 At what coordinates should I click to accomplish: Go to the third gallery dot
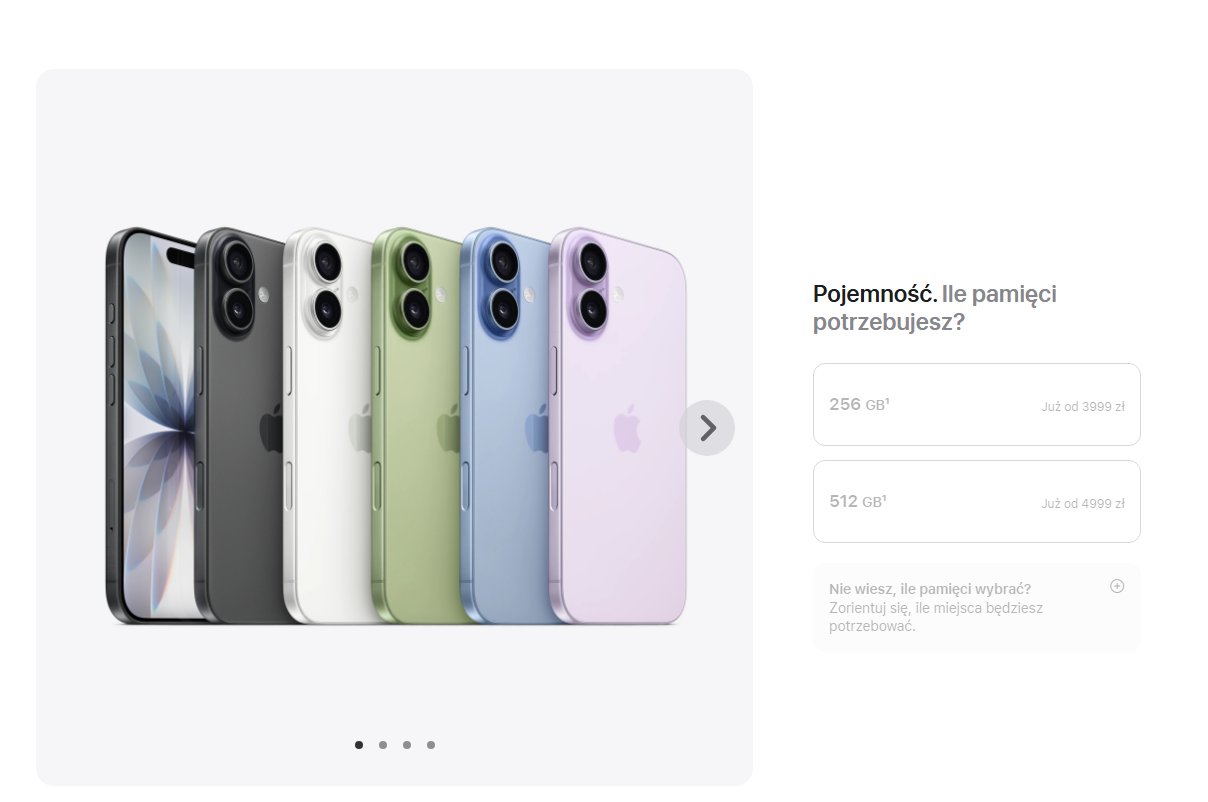(x=407, y=744)
